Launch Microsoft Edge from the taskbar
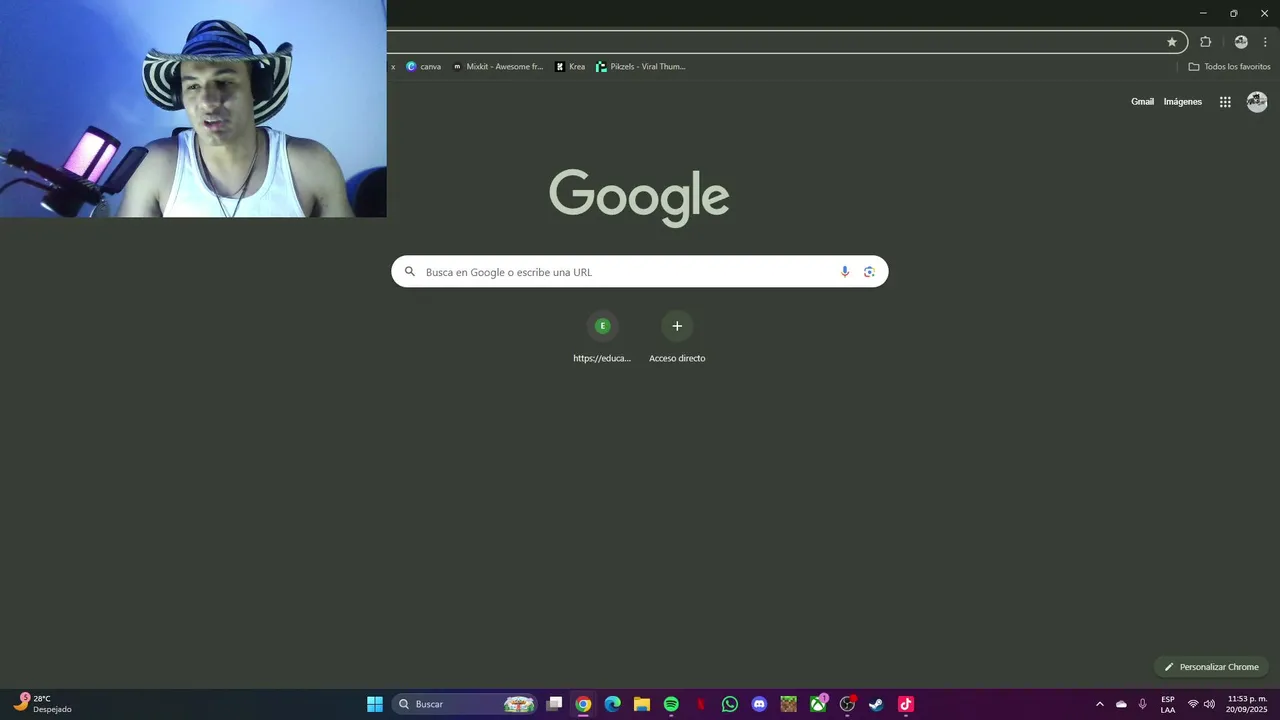This screenshot has width=1280, height=720. 613,704
